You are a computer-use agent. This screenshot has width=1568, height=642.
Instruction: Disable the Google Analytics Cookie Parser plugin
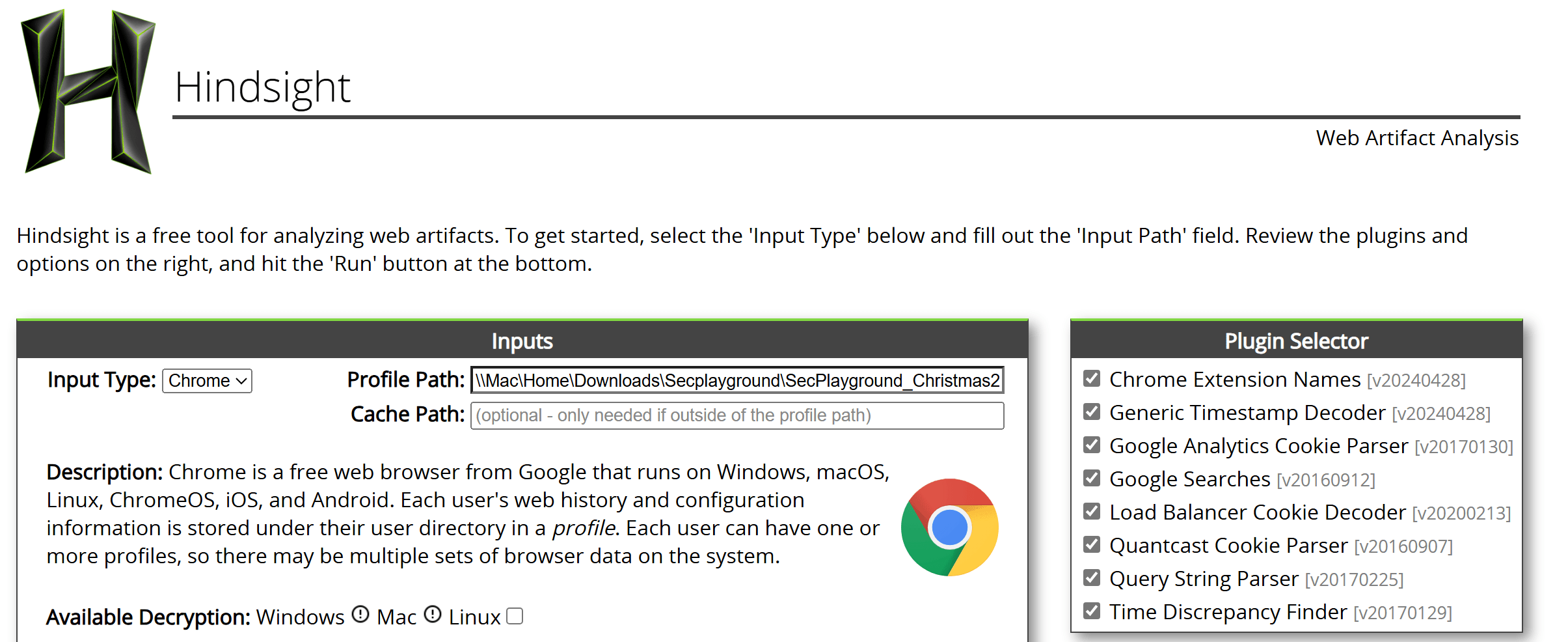(1092, 445)
